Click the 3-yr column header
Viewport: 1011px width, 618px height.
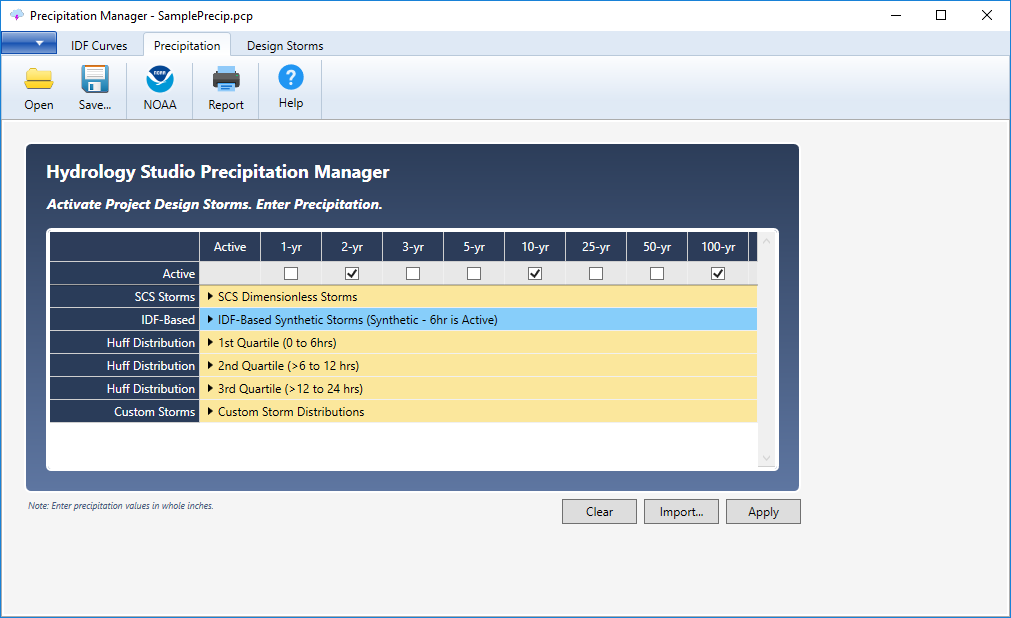(413, 247)
